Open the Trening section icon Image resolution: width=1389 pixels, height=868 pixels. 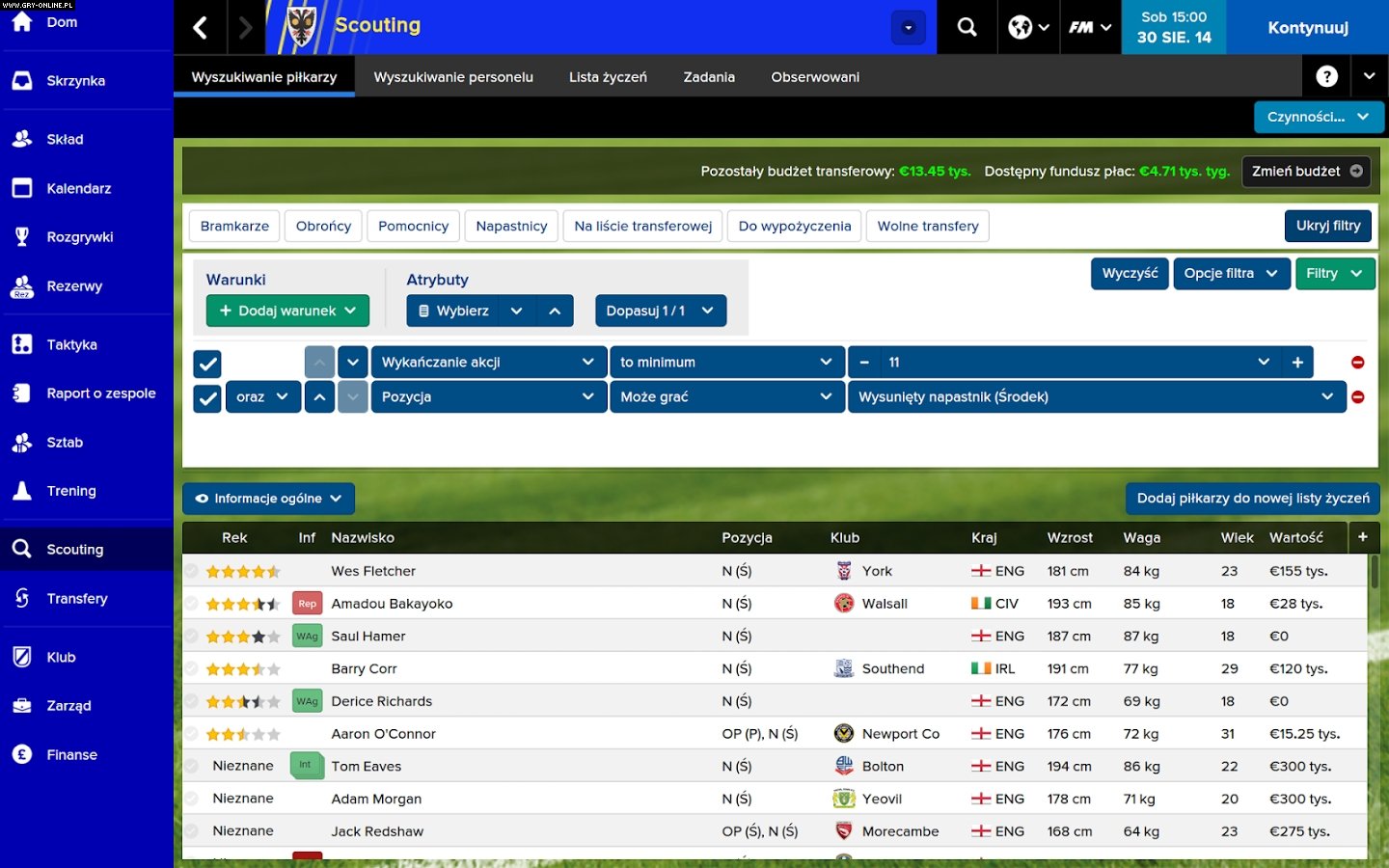[21, 490]
